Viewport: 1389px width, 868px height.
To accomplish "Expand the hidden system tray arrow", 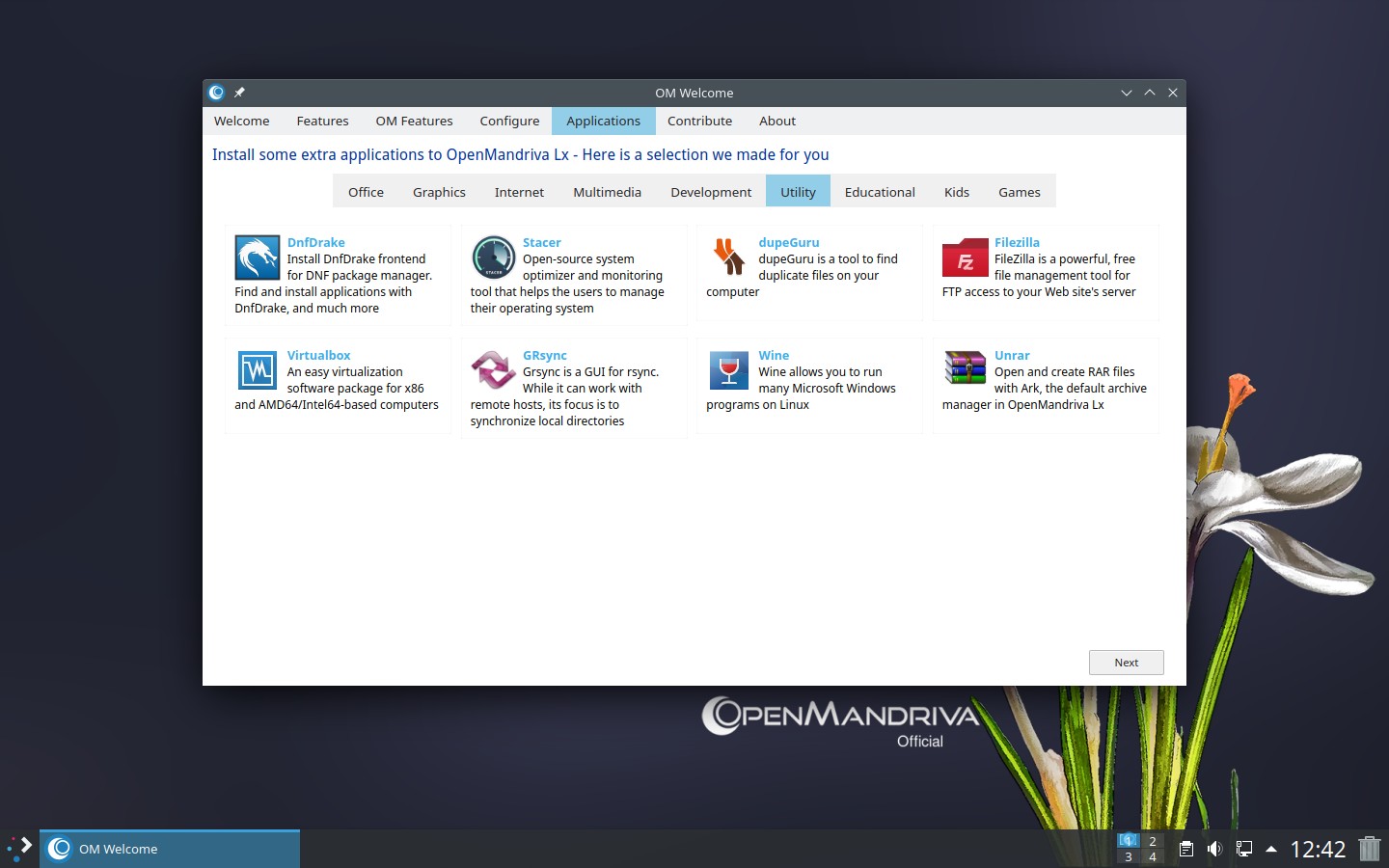I will click(1271, 849).
